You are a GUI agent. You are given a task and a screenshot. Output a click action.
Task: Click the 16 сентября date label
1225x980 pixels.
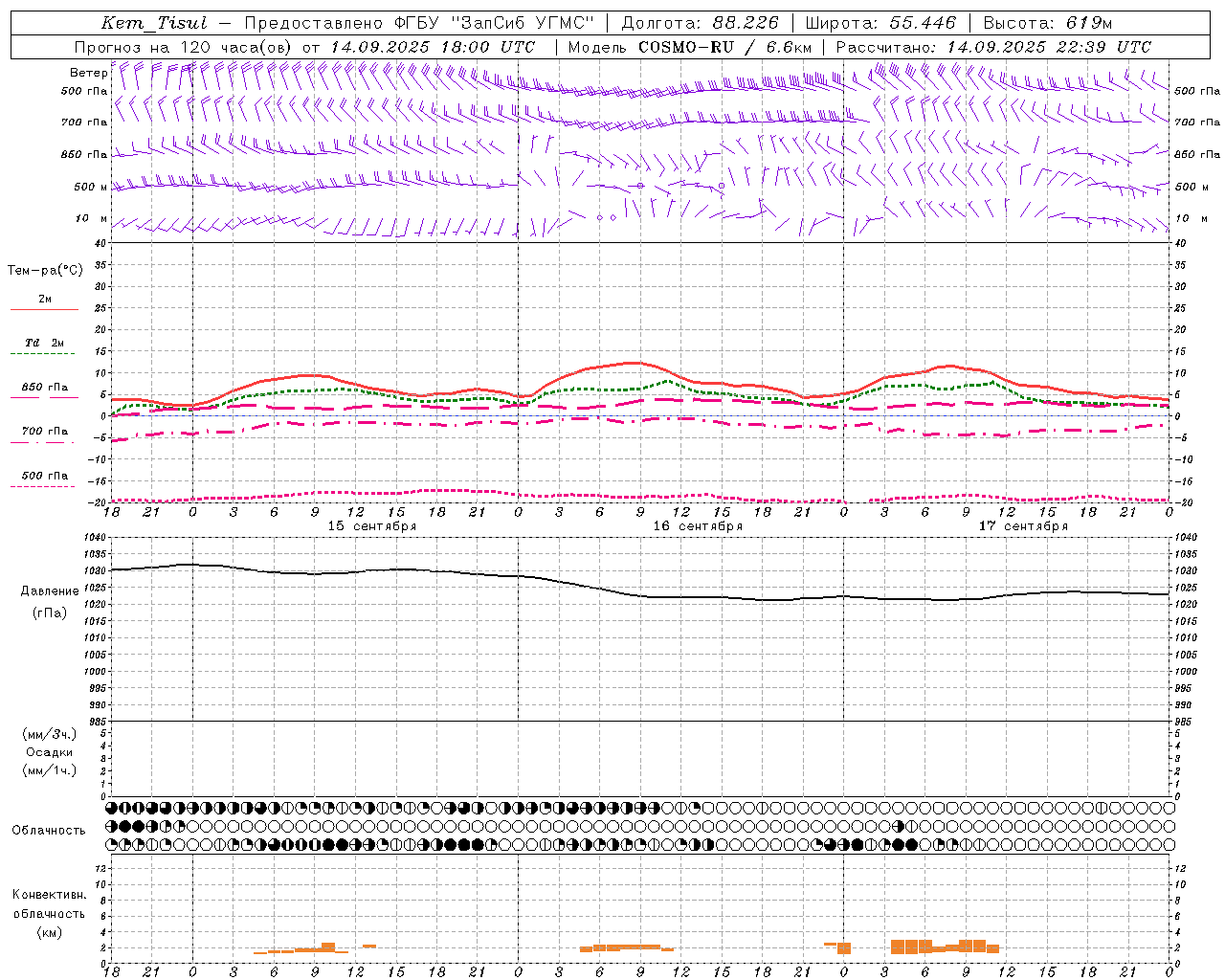698,526
